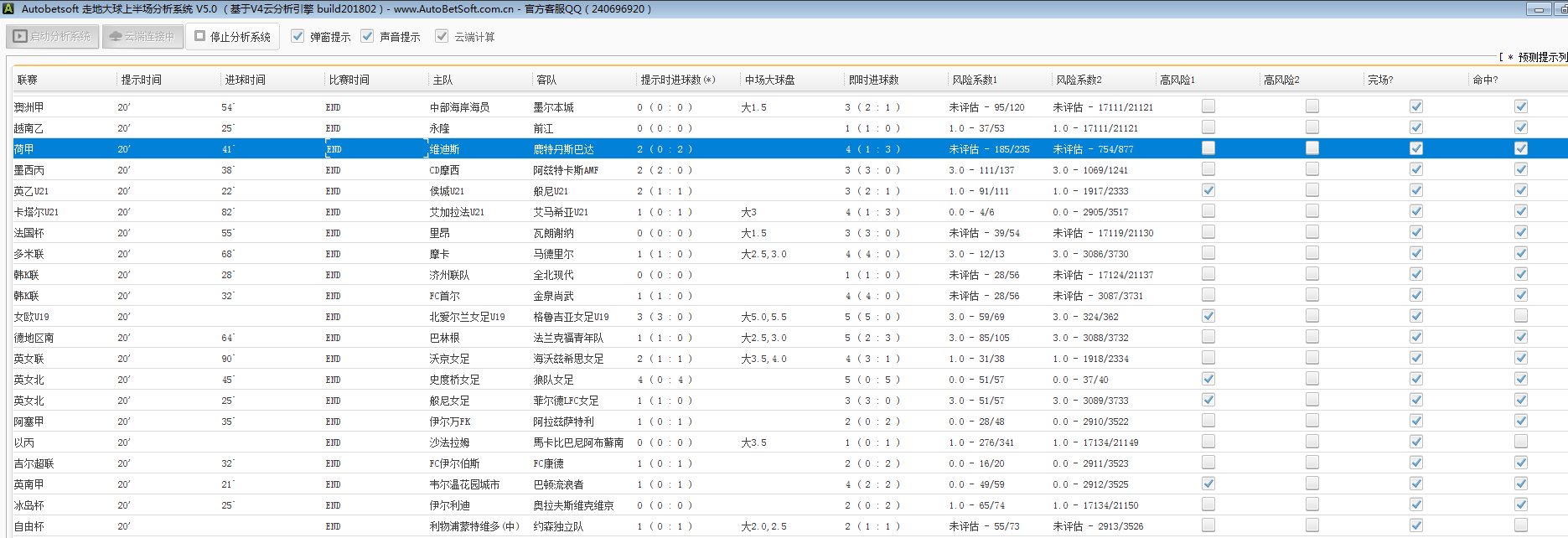Select the 澳洲甲 中部海岸海员 match row
This screenshot has width=1568, height=538.
pos(459,107)
